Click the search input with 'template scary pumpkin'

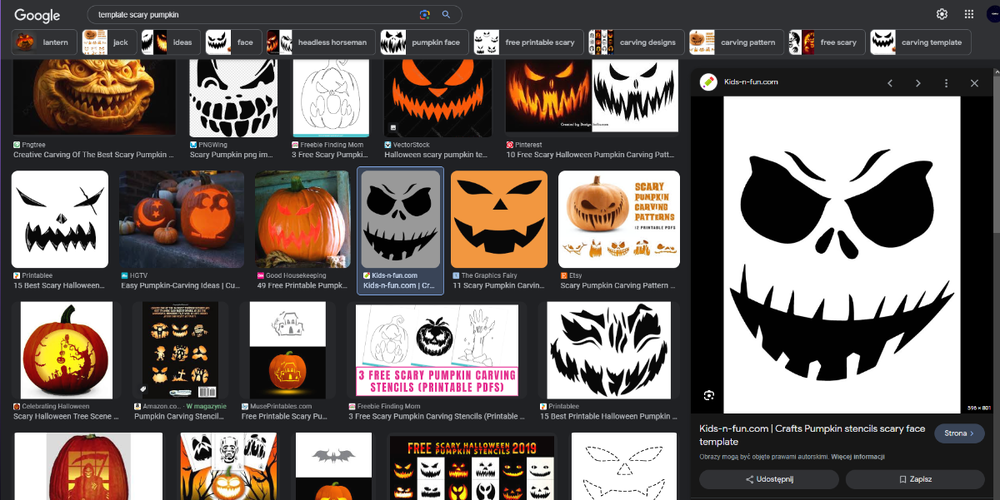pyautogui.click(x=255, y=15)
